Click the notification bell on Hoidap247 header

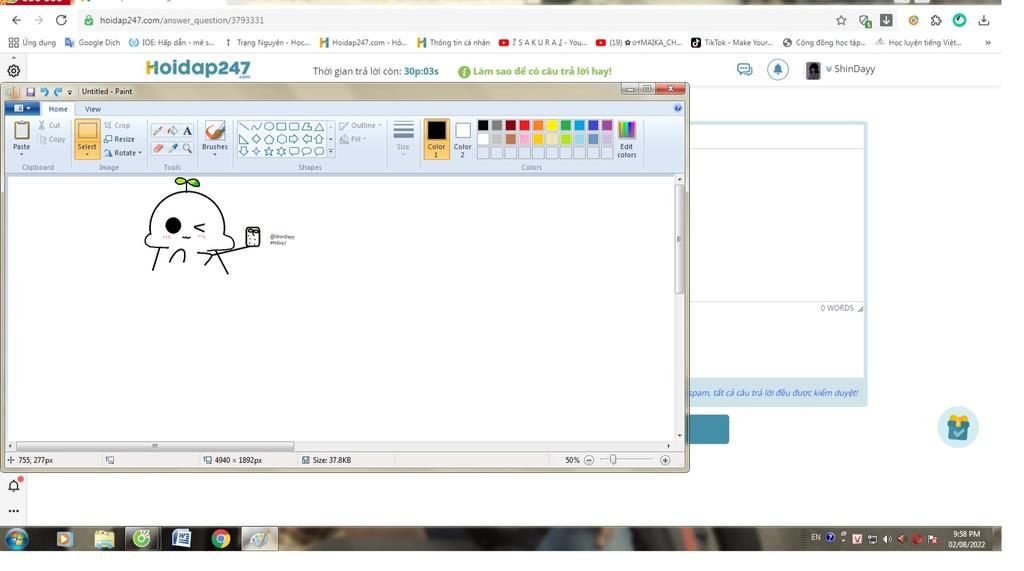pyautogui.click(x=778, y=69)
